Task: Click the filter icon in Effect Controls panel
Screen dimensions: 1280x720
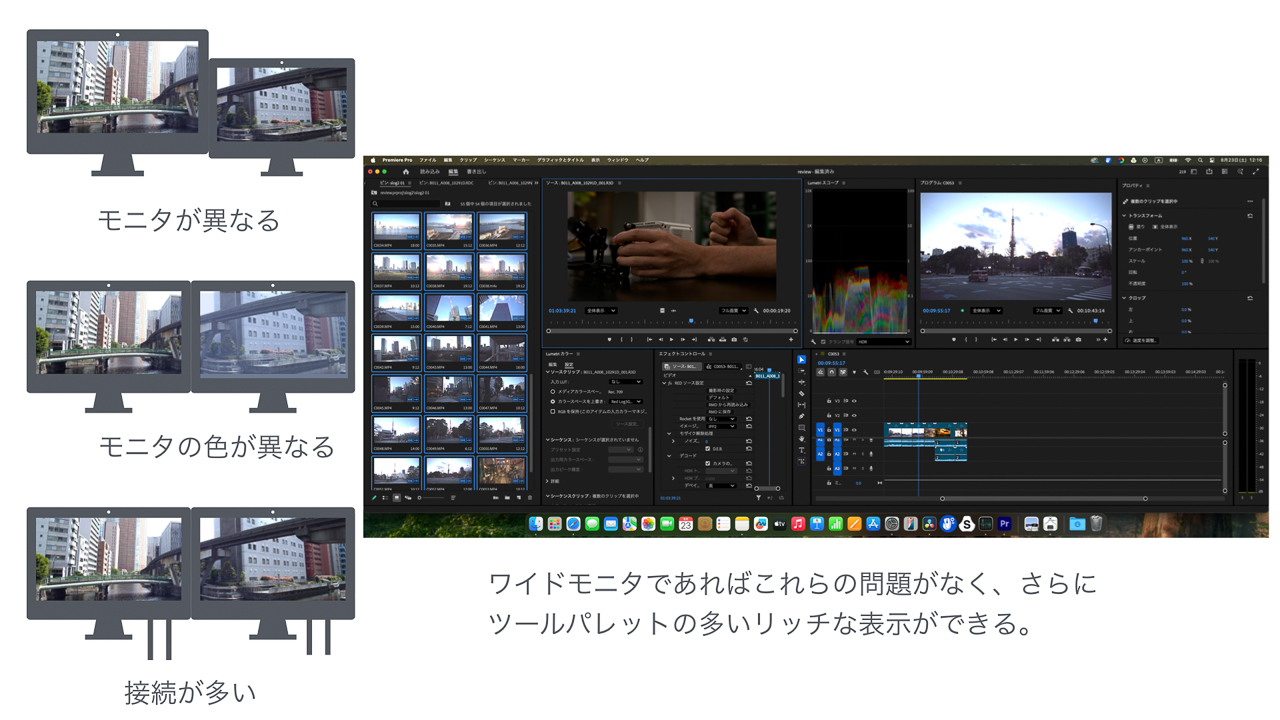Action: pos(758,497)
